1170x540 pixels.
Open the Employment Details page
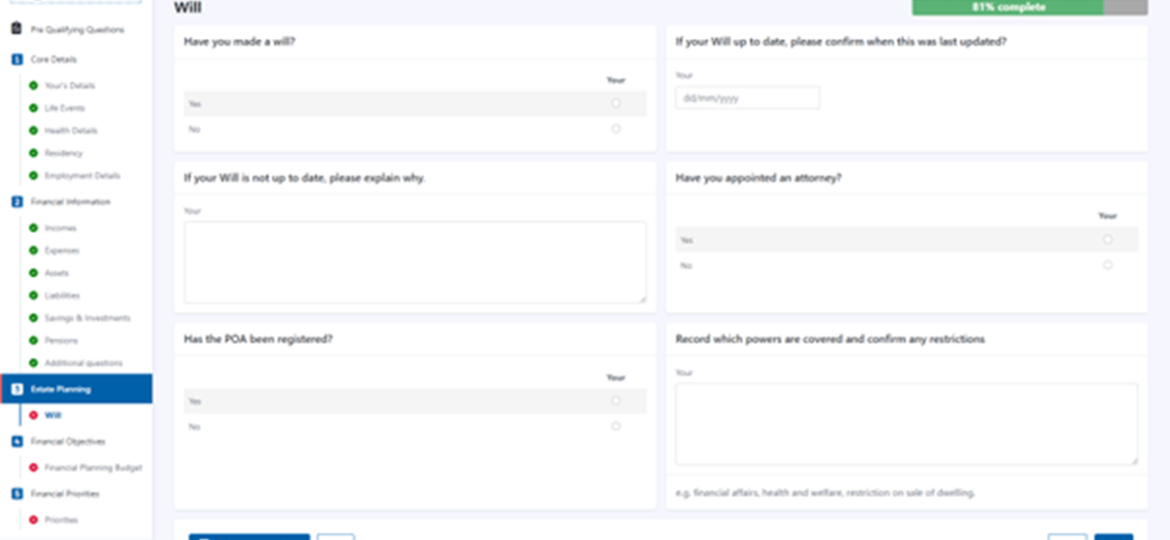click(x=82, y=176)
